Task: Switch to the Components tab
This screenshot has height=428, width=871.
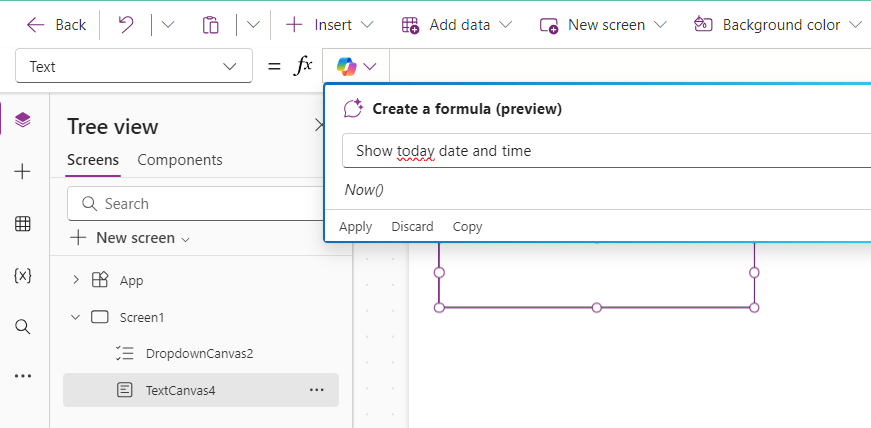Action: (180, 160)
